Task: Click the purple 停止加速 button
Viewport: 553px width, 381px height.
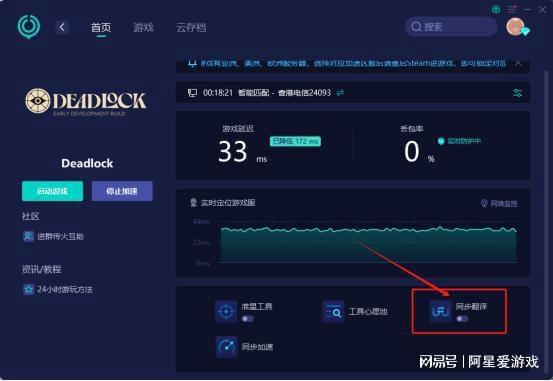Action: [x=122, y=191]
